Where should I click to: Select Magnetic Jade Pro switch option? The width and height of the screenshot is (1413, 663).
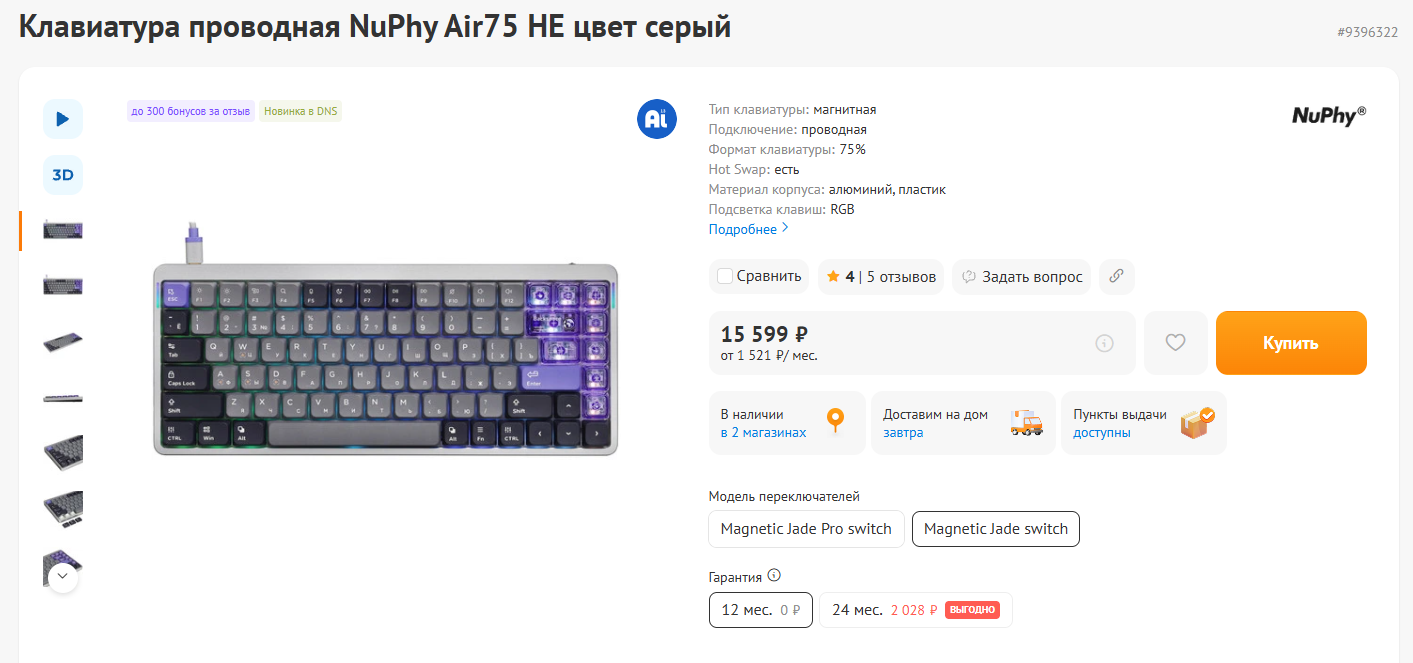[806, 529]
